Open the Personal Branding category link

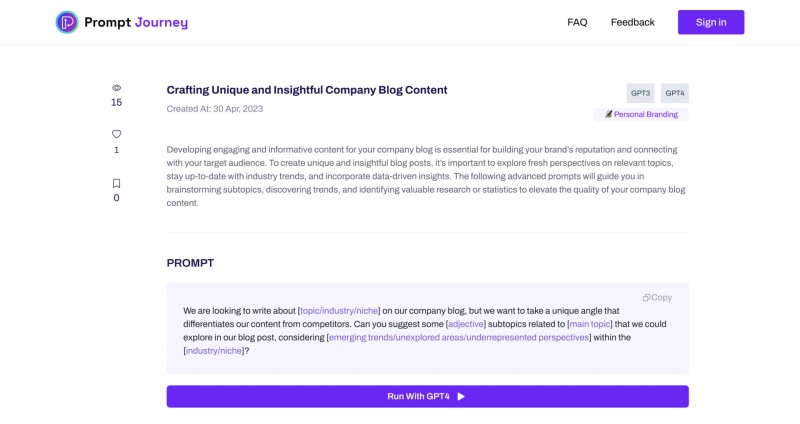[645, 114]
